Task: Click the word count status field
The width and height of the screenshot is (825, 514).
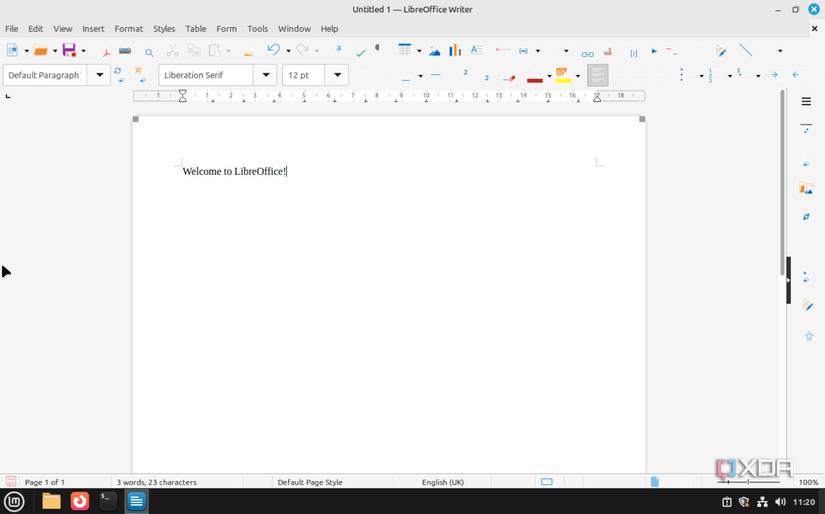Action: click(x=157, y=482)
